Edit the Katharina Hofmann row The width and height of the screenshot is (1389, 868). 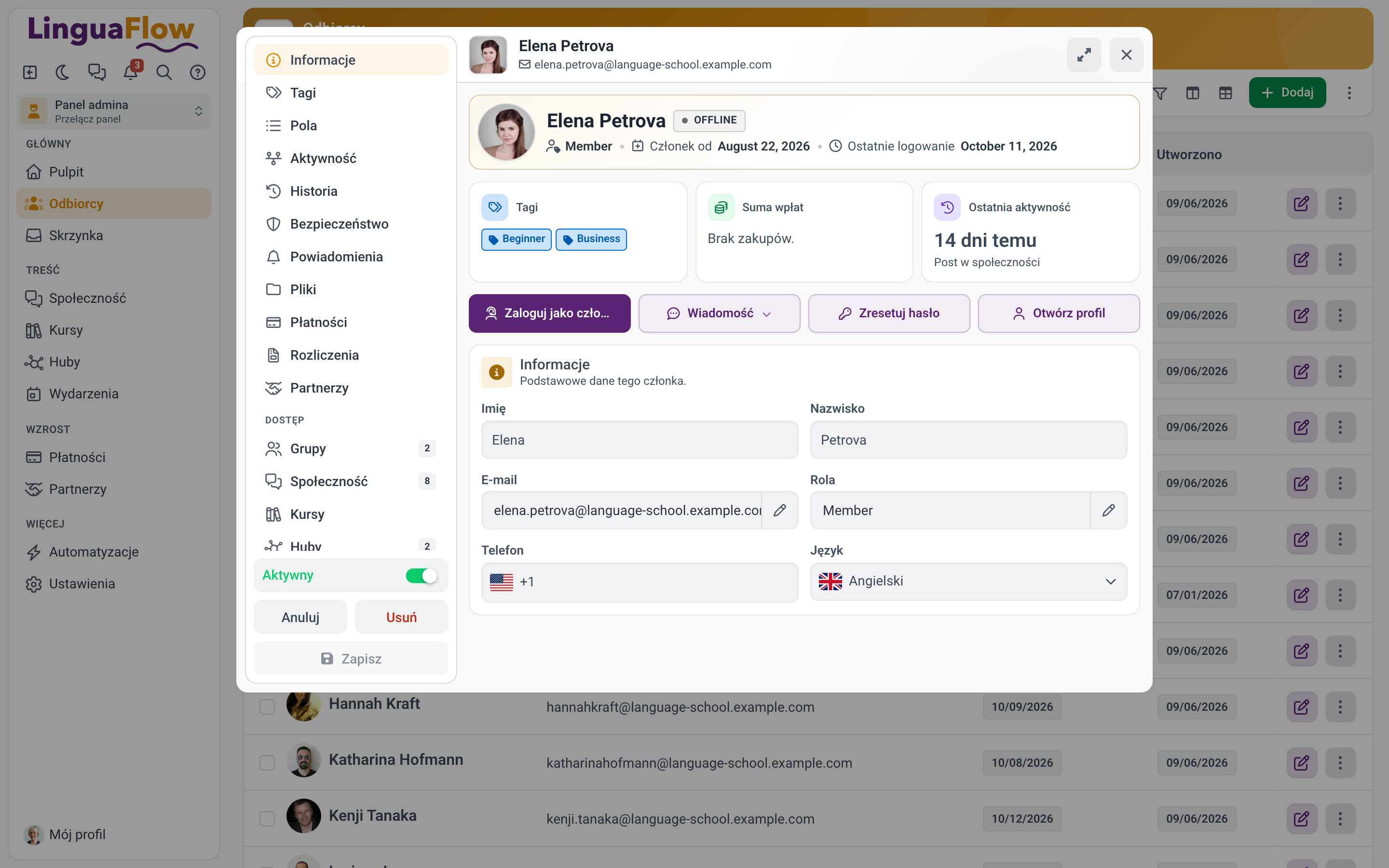tap(1301, 763)
